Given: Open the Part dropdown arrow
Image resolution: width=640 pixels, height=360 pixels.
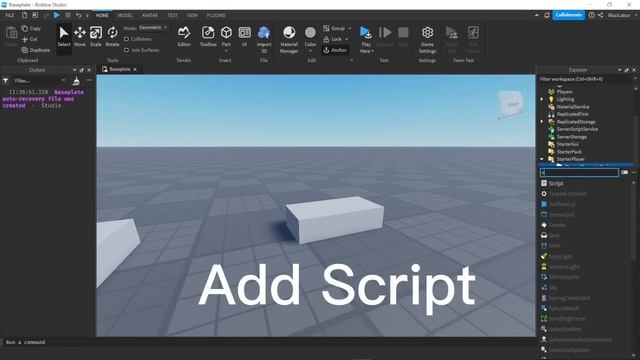Looking at the screenshot, I should [x=226, y=51].
